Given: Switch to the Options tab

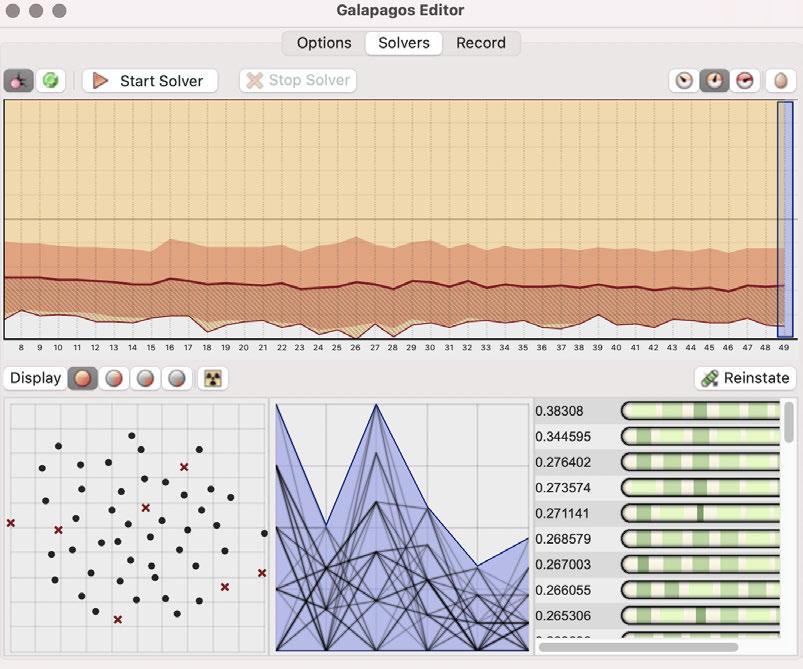Looking at the screenshot, I should point(324,43).
